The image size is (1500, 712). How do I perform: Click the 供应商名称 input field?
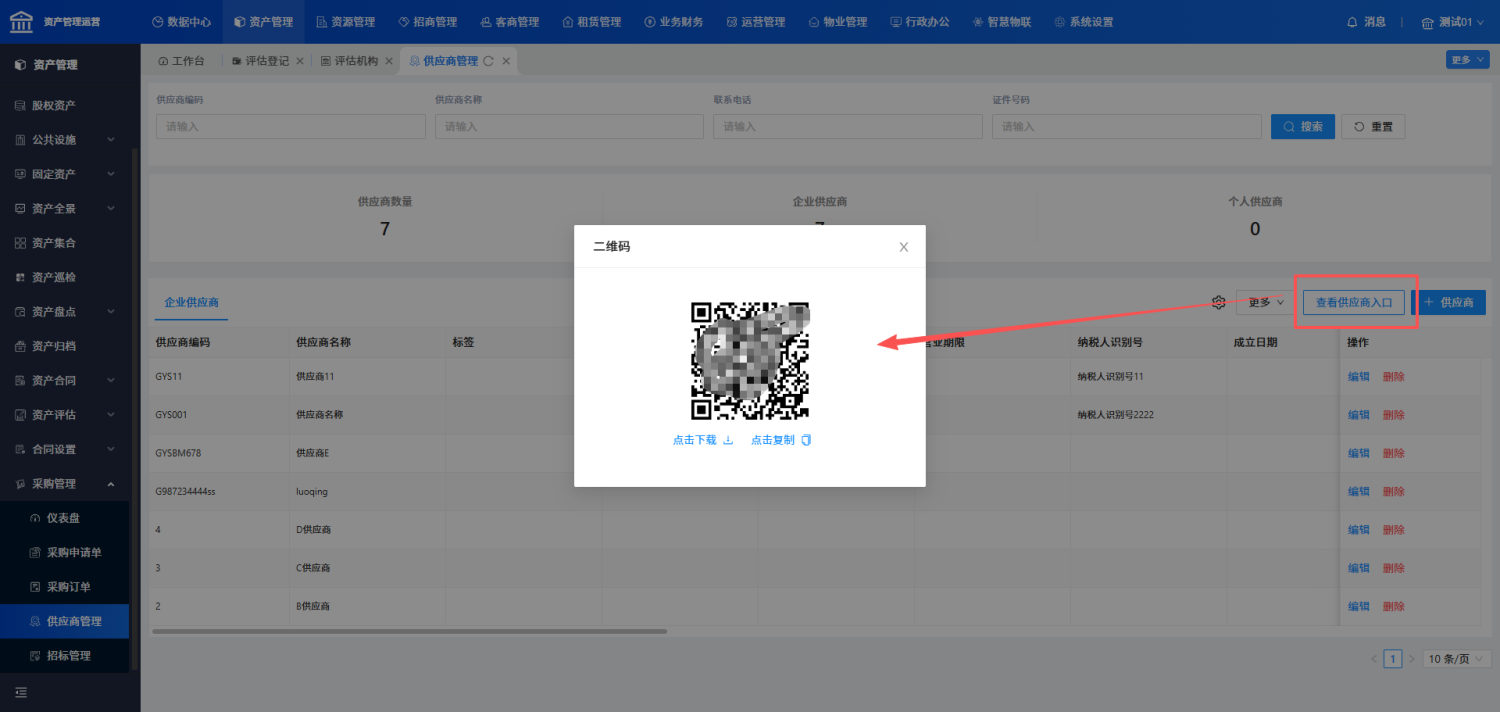pyautogui.click(x=569, y=126)
